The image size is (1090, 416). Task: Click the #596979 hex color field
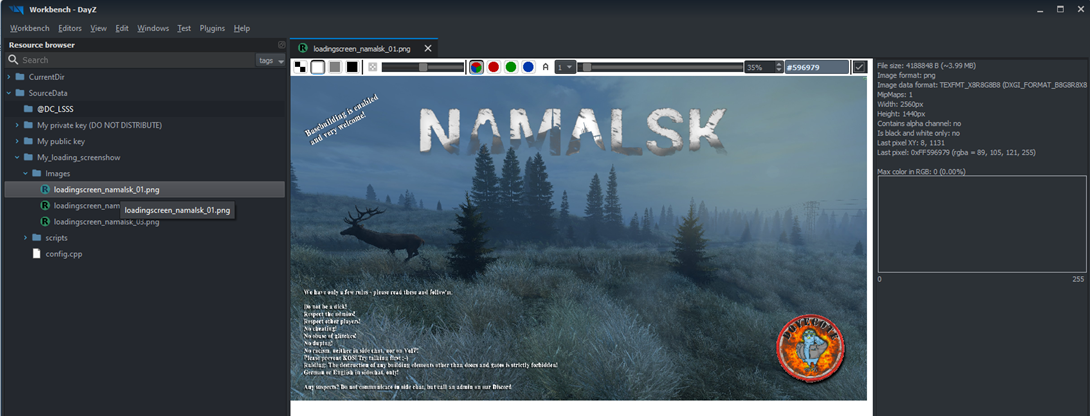coord(817,67)
